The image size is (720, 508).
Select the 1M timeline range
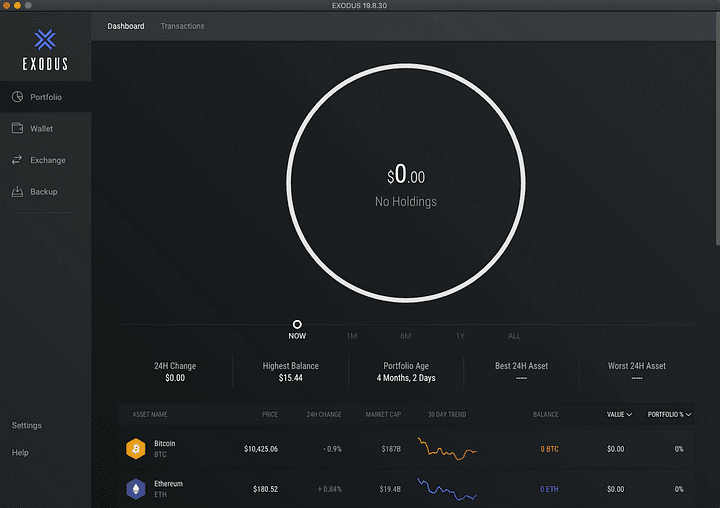coord(352,336)
